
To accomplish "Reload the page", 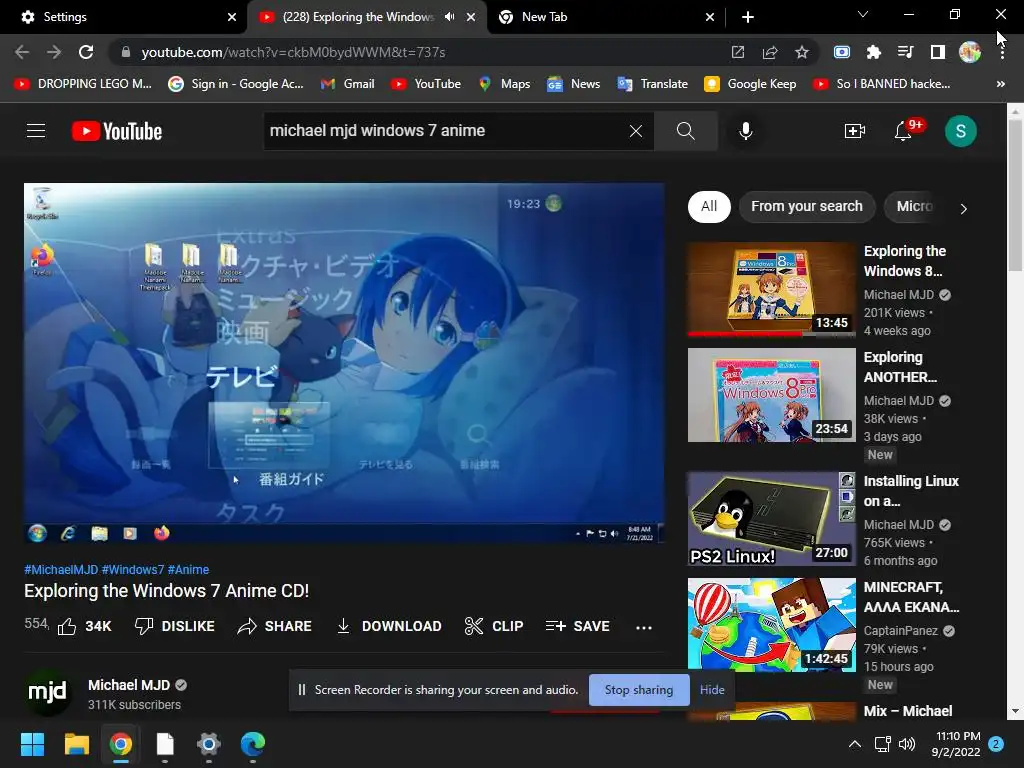I will point(86,52).
